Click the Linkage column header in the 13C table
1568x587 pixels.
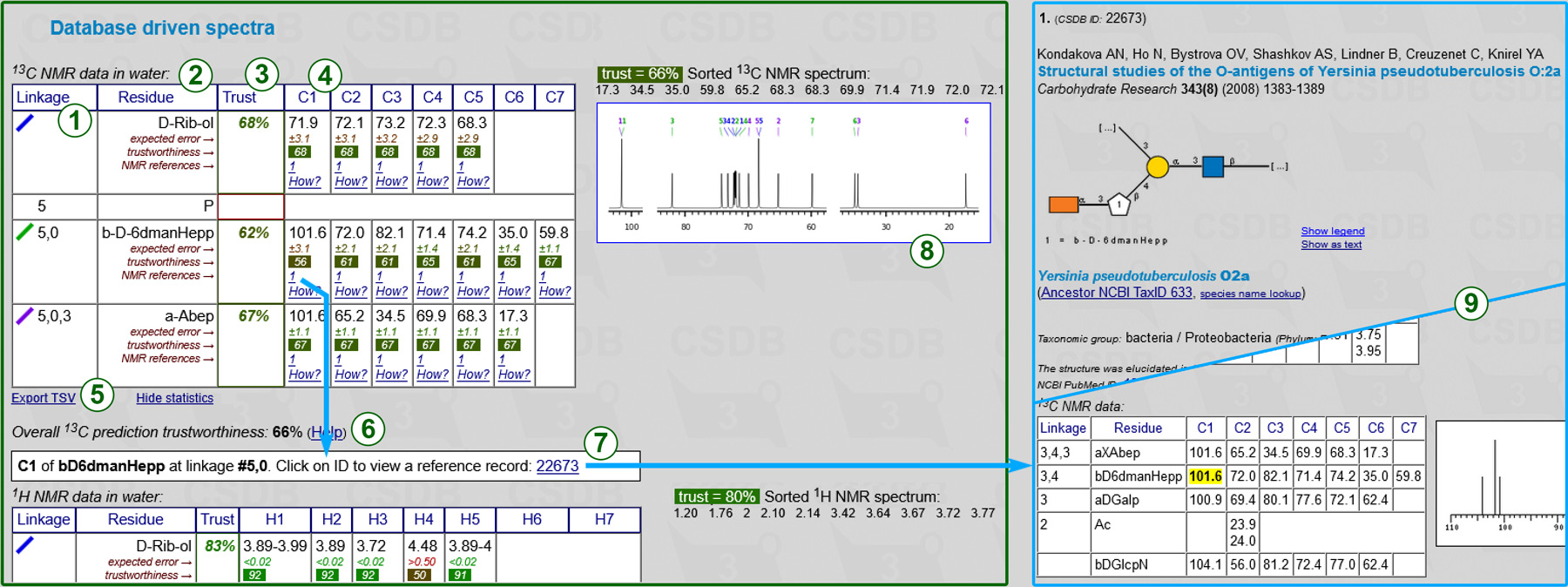pos(54,98)
